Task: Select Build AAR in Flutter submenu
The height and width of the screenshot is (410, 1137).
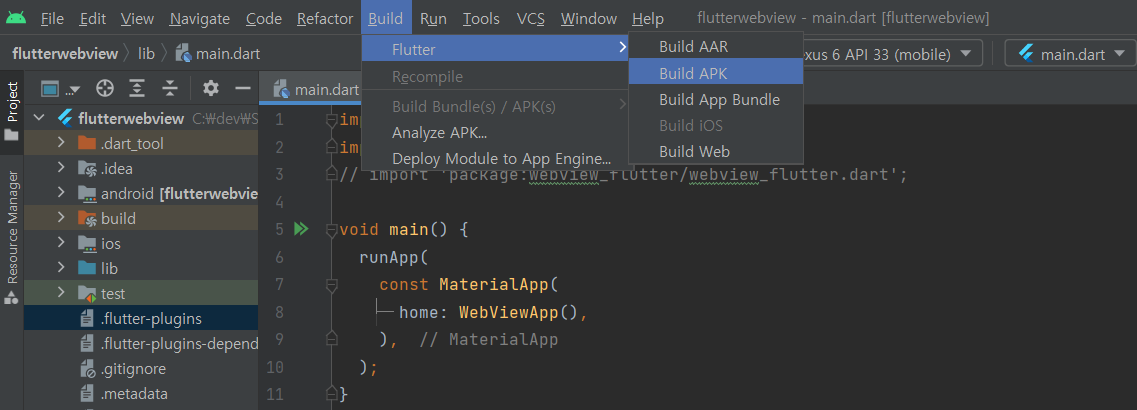Action: pyautogui.click(x=716, y=46)
